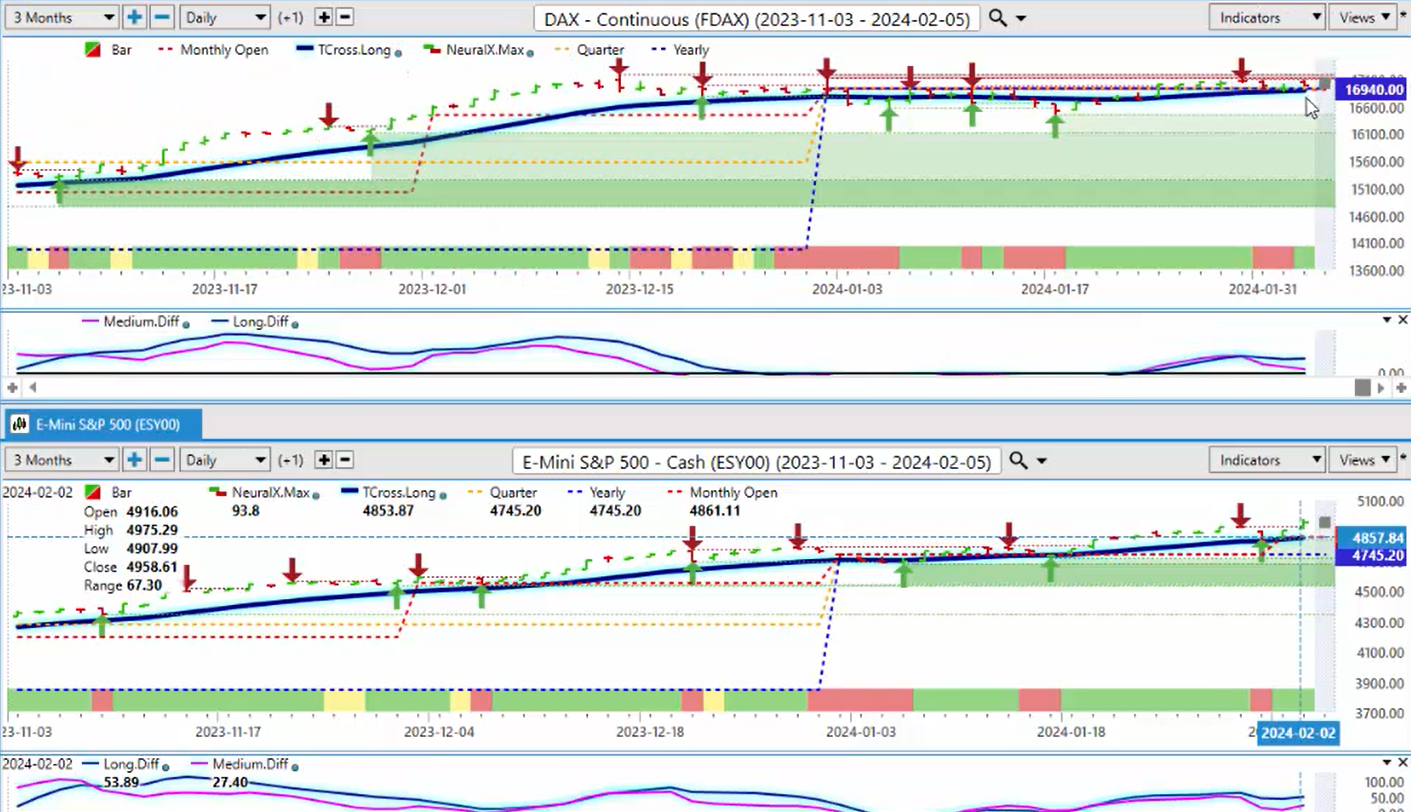Screen dimensions: 1411x812
Task: Toggle Bar legend swatch on E-Mini chart
Action: pos(93,493)
